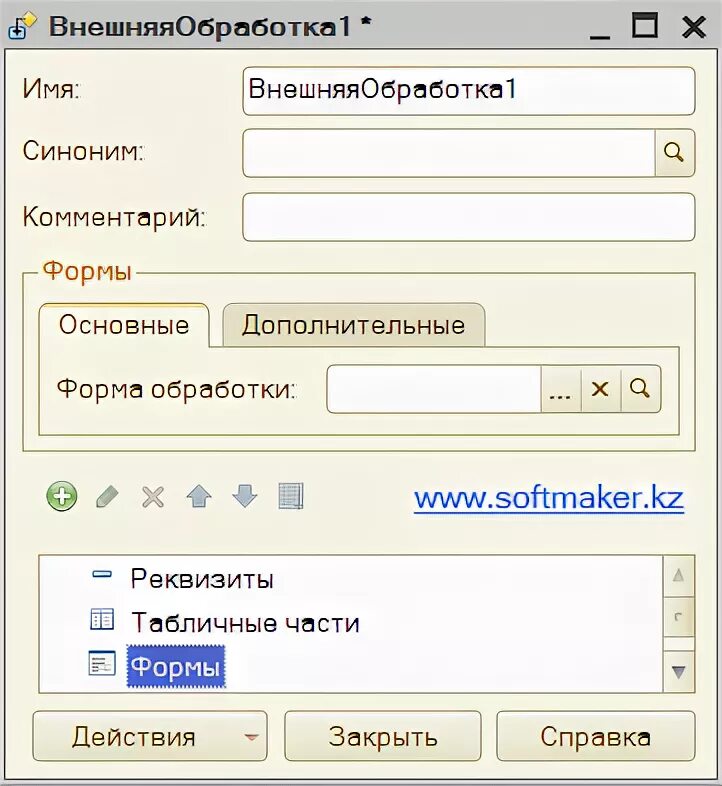Screen dimensions: 722x786
Task: Select Реквизиты in the tree list
Action: coord(202,579)
